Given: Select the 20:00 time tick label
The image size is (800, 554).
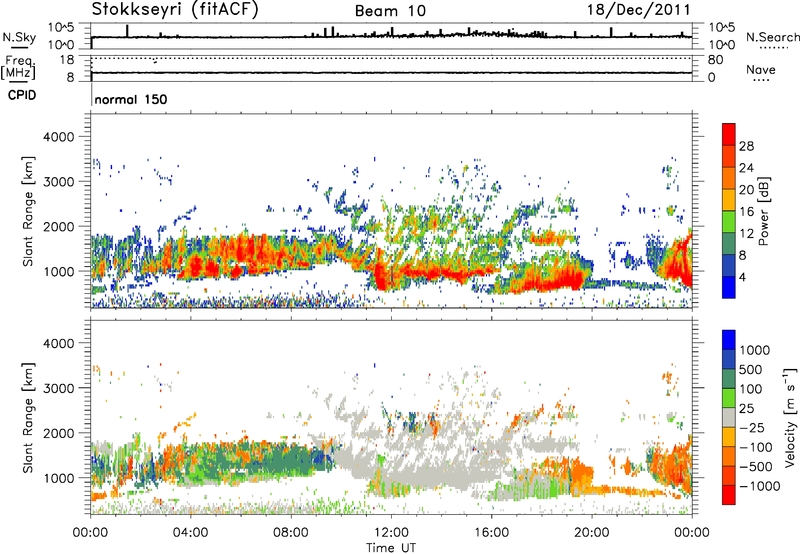Looking at the screenshot, I should point(591,533).
